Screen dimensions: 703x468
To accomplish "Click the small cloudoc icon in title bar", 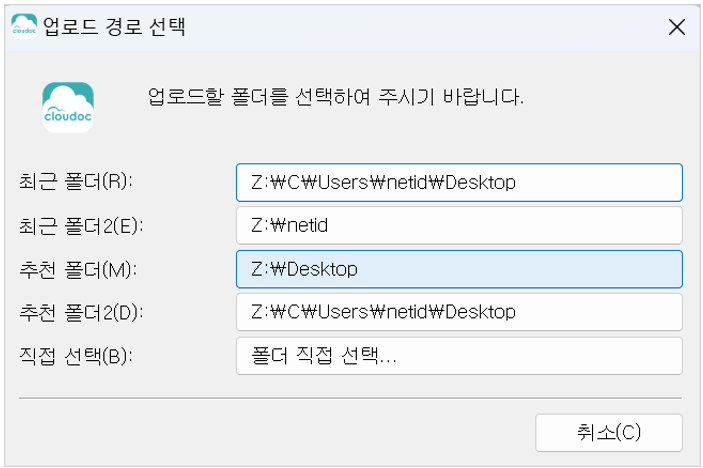I will click(x=24, y=26).
